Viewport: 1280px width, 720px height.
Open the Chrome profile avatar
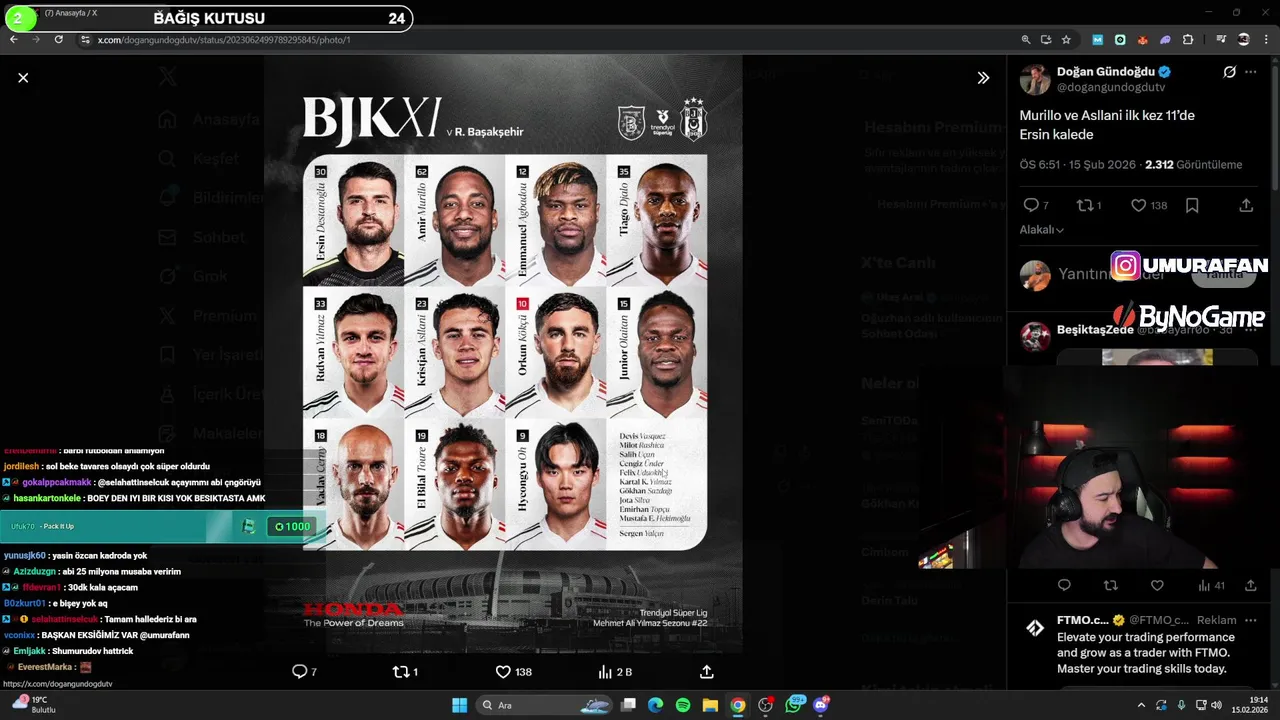point(1243,40)
